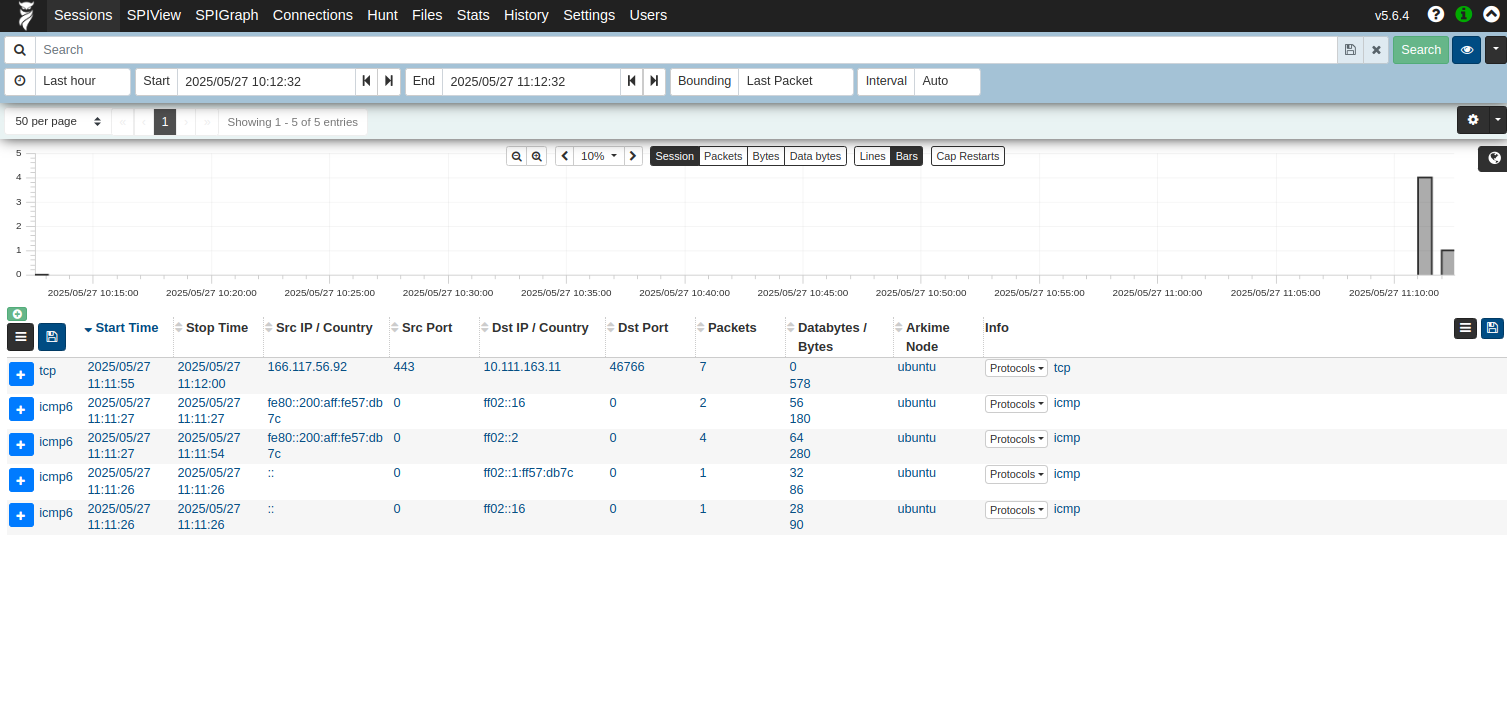1507x720 pixels.
Task: Open the help question mark icon
Action: [1435, 15]
